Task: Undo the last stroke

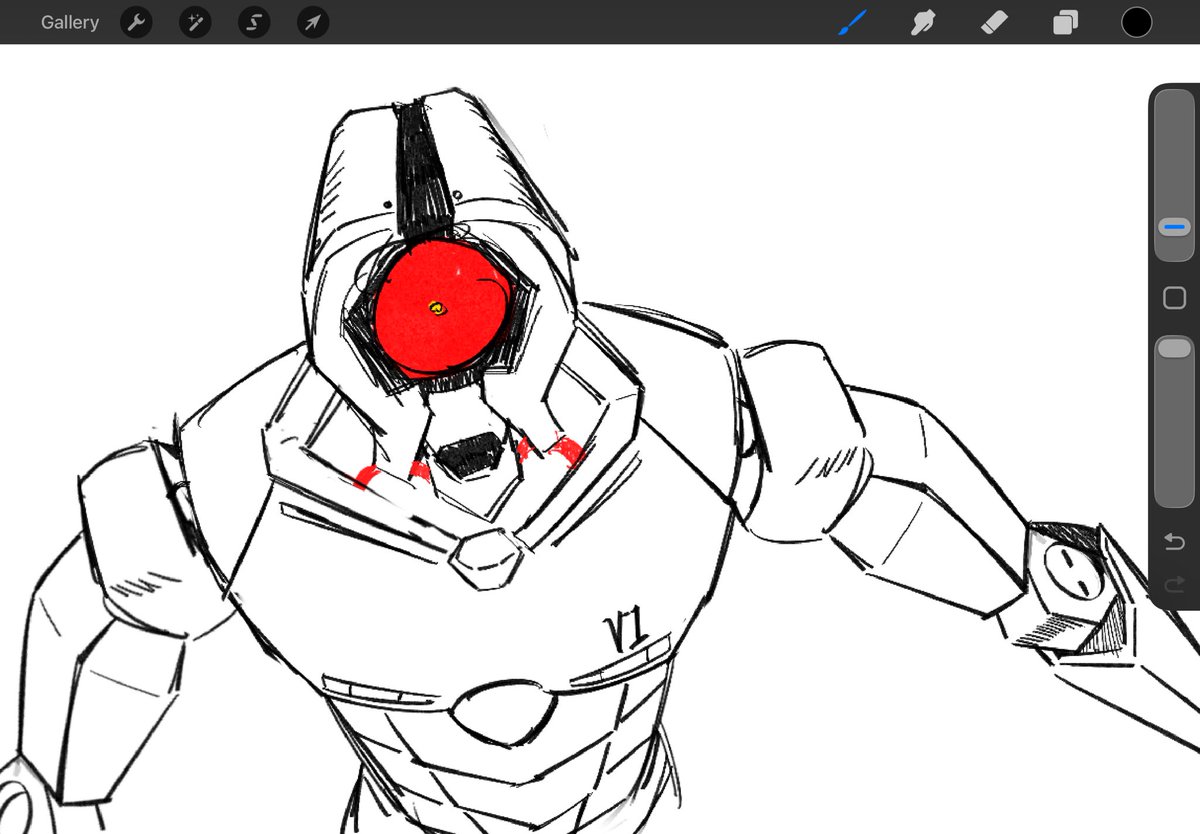Action: coord(1174,541)
